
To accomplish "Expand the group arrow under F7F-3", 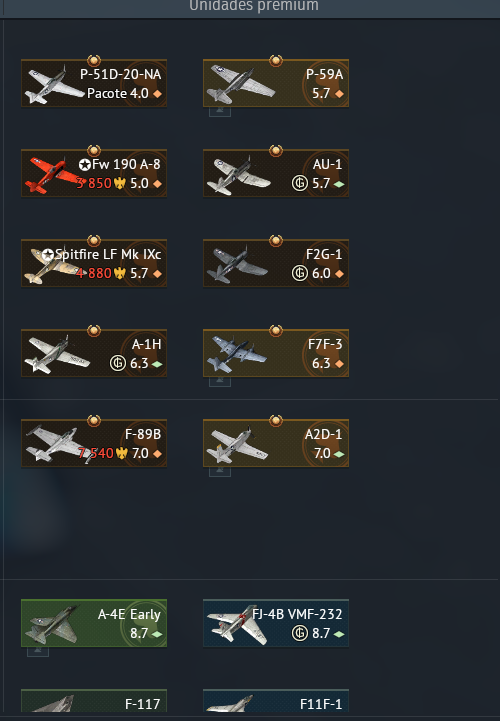I will pos(220,381).
